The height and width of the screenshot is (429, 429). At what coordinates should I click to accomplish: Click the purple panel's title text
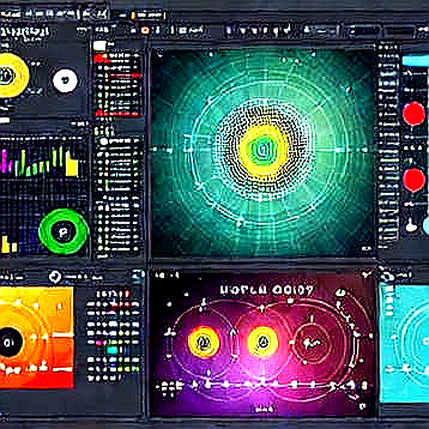point(267,290)
